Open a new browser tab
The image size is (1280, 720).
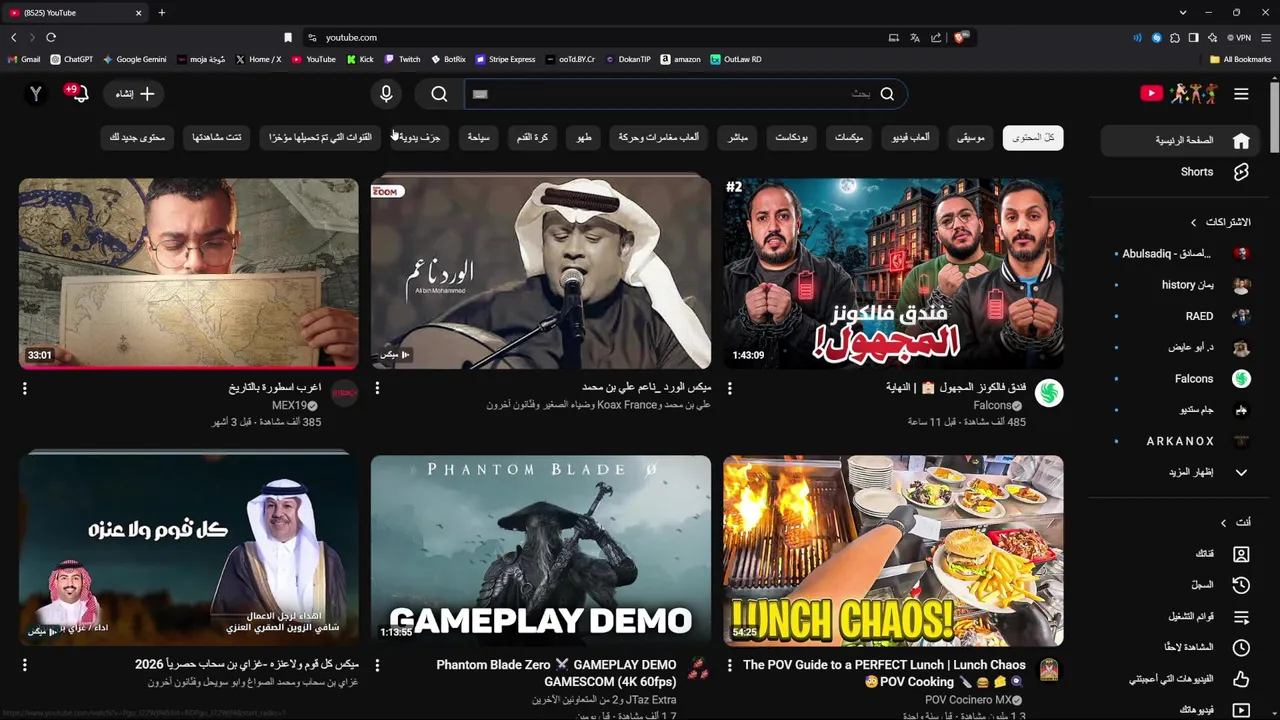161,13
